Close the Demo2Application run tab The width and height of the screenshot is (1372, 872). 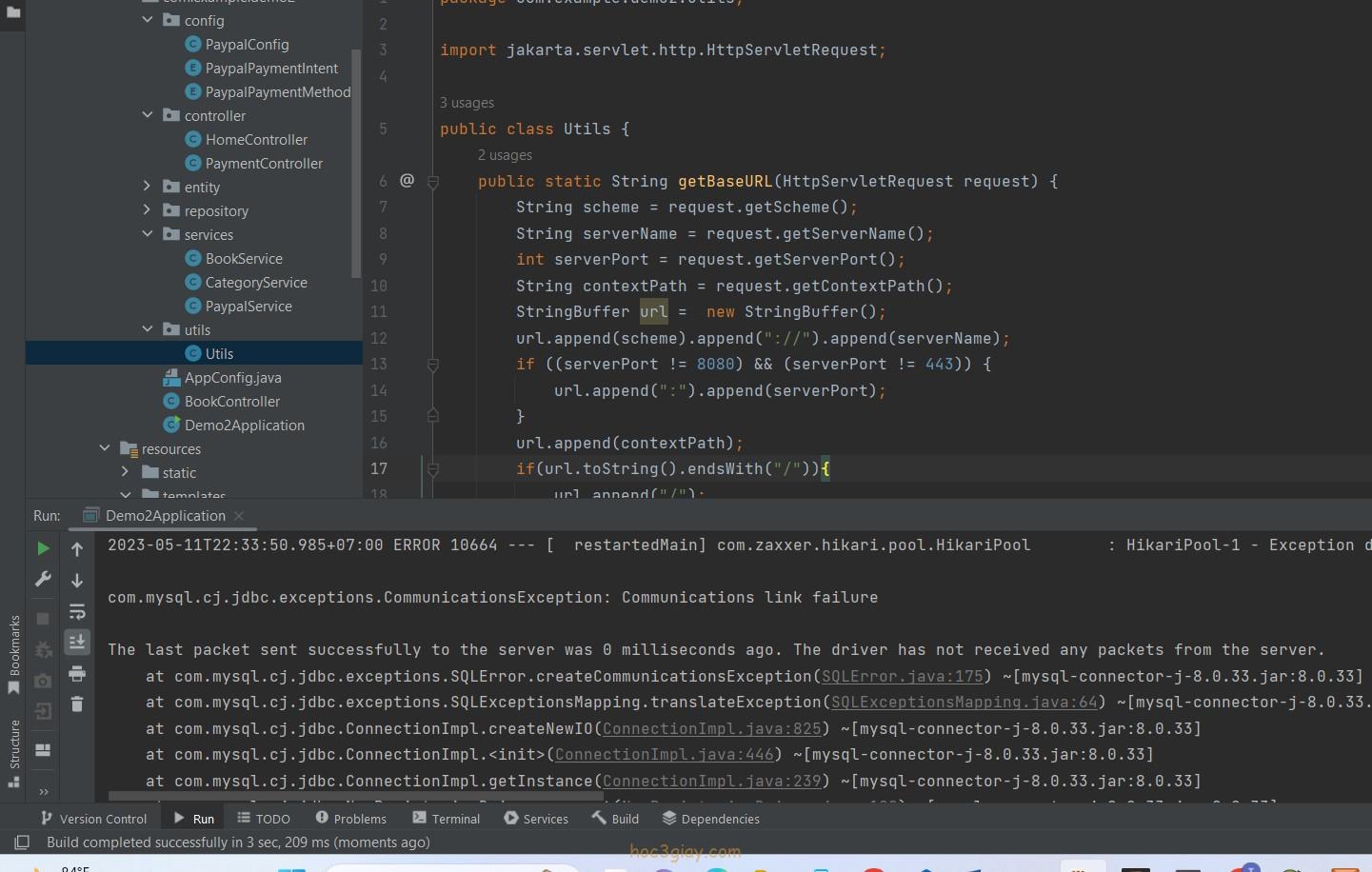coord(239,516)
